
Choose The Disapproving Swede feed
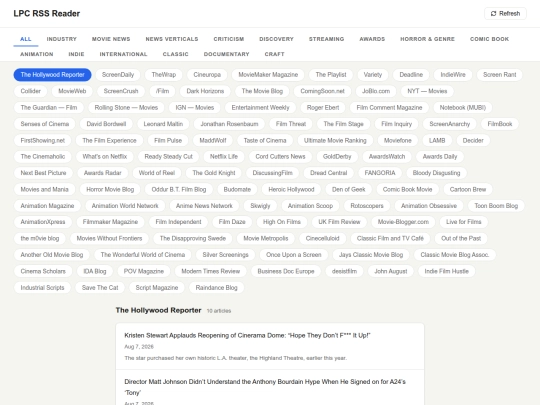(x=193, y=239)
